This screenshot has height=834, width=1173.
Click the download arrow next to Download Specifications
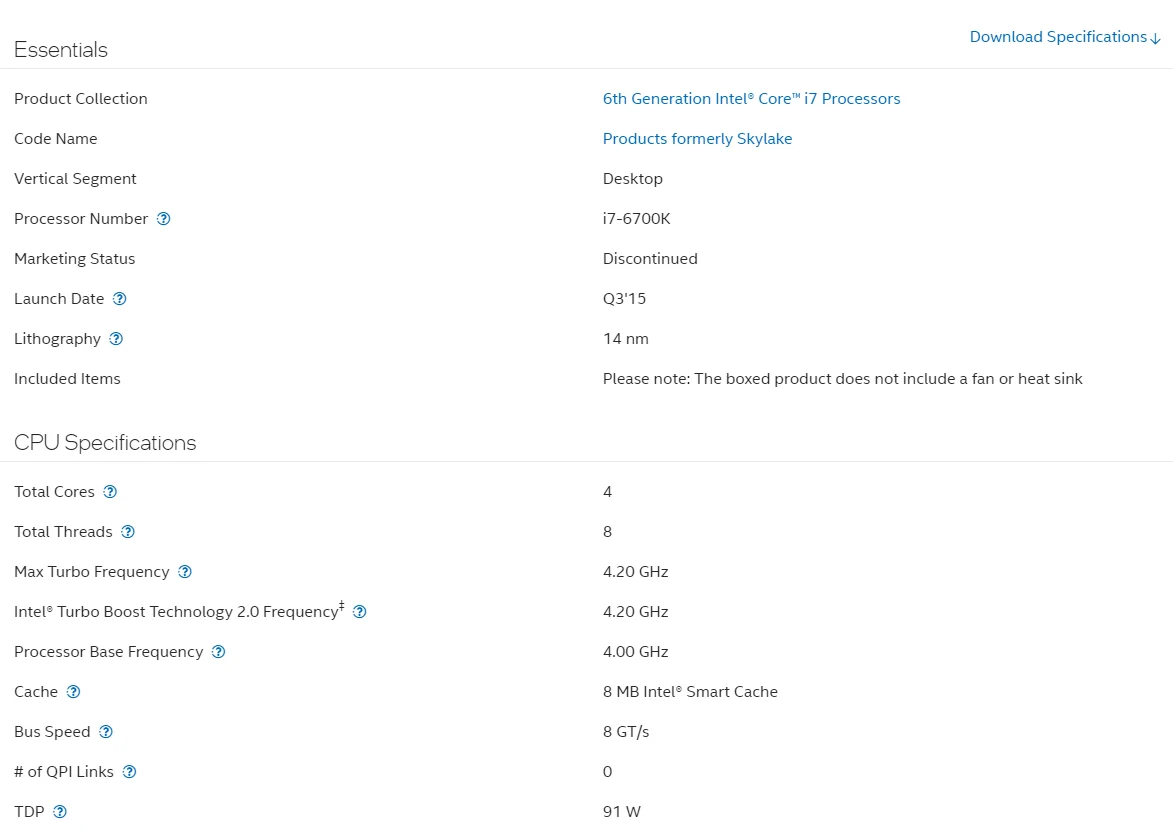point(1156,38)
